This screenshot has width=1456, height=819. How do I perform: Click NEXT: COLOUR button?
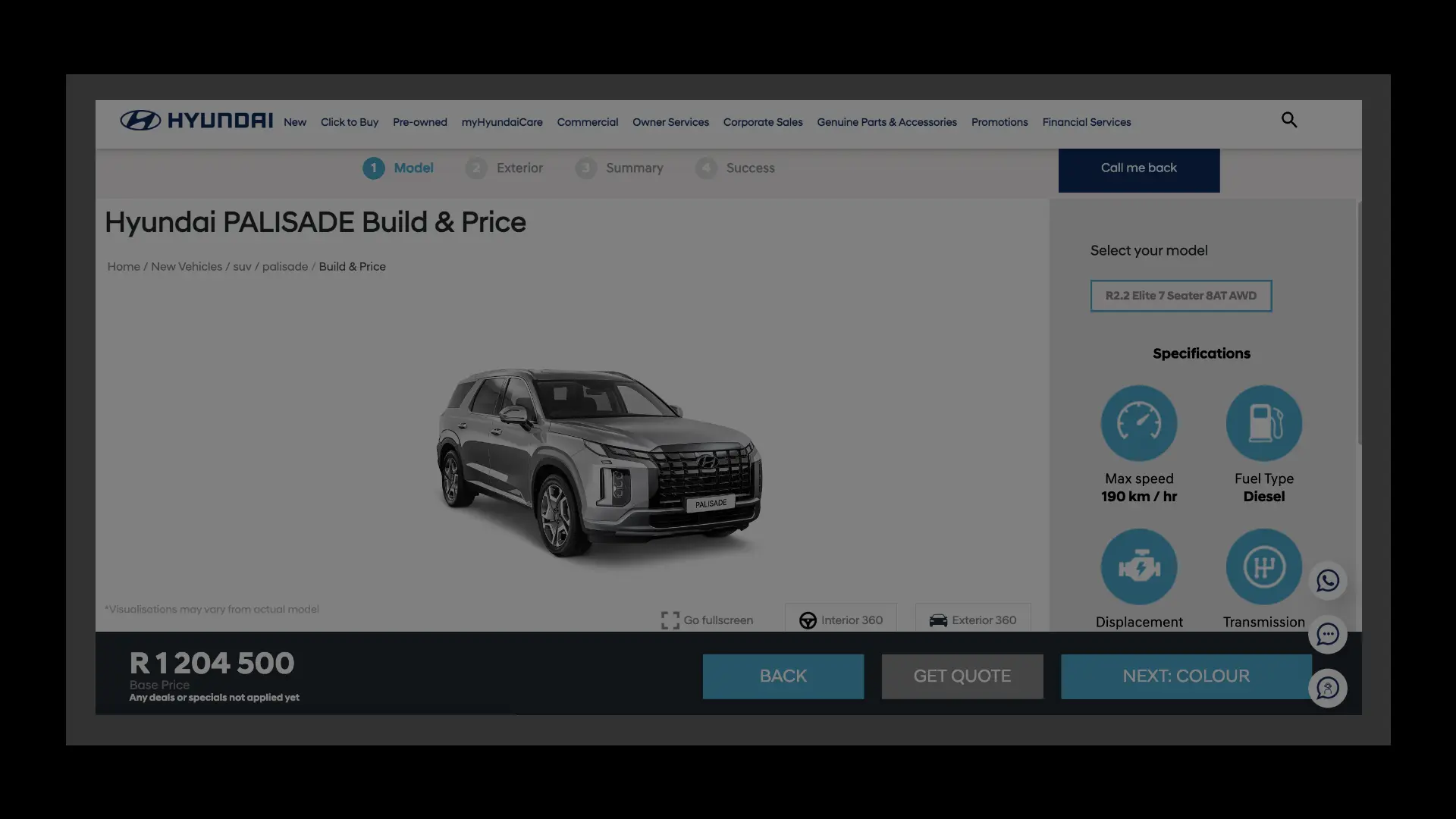[x=1186, y=676]
